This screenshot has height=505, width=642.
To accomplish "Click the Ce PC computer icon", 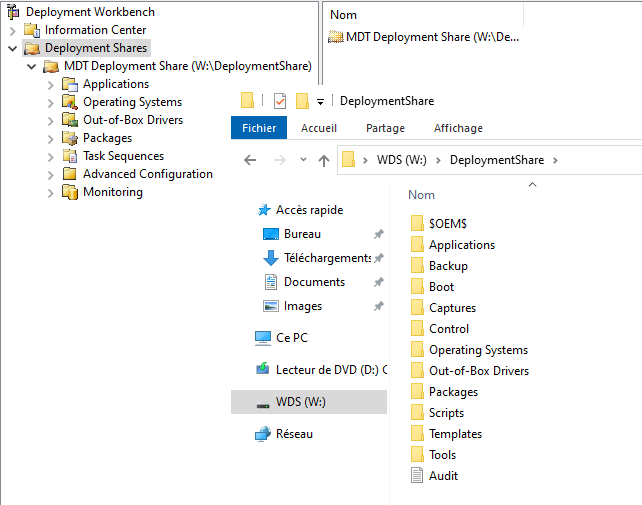I will point(263,338).
